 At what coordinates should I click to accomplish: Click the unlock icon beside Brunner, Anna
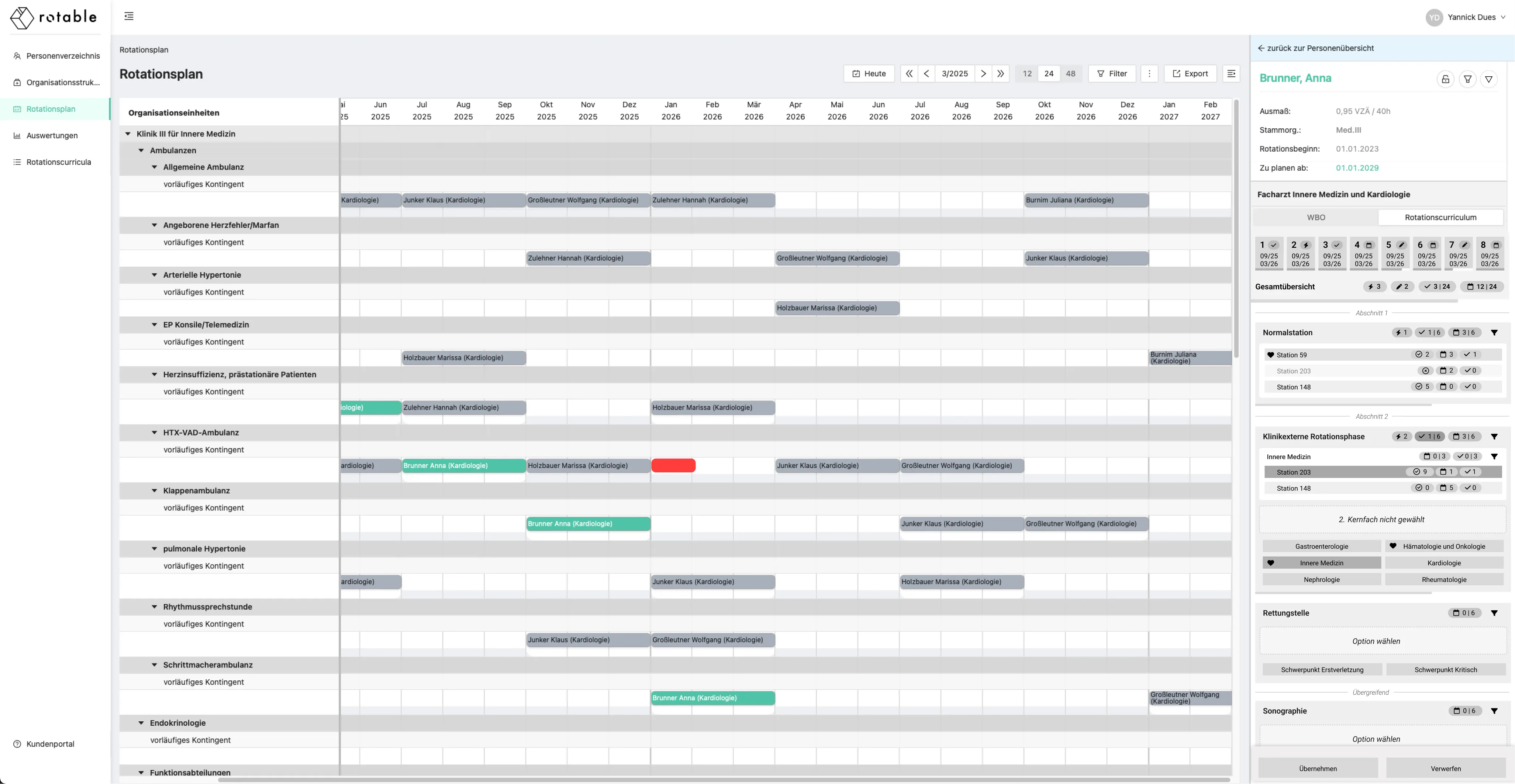click(x=1445, y=79)
